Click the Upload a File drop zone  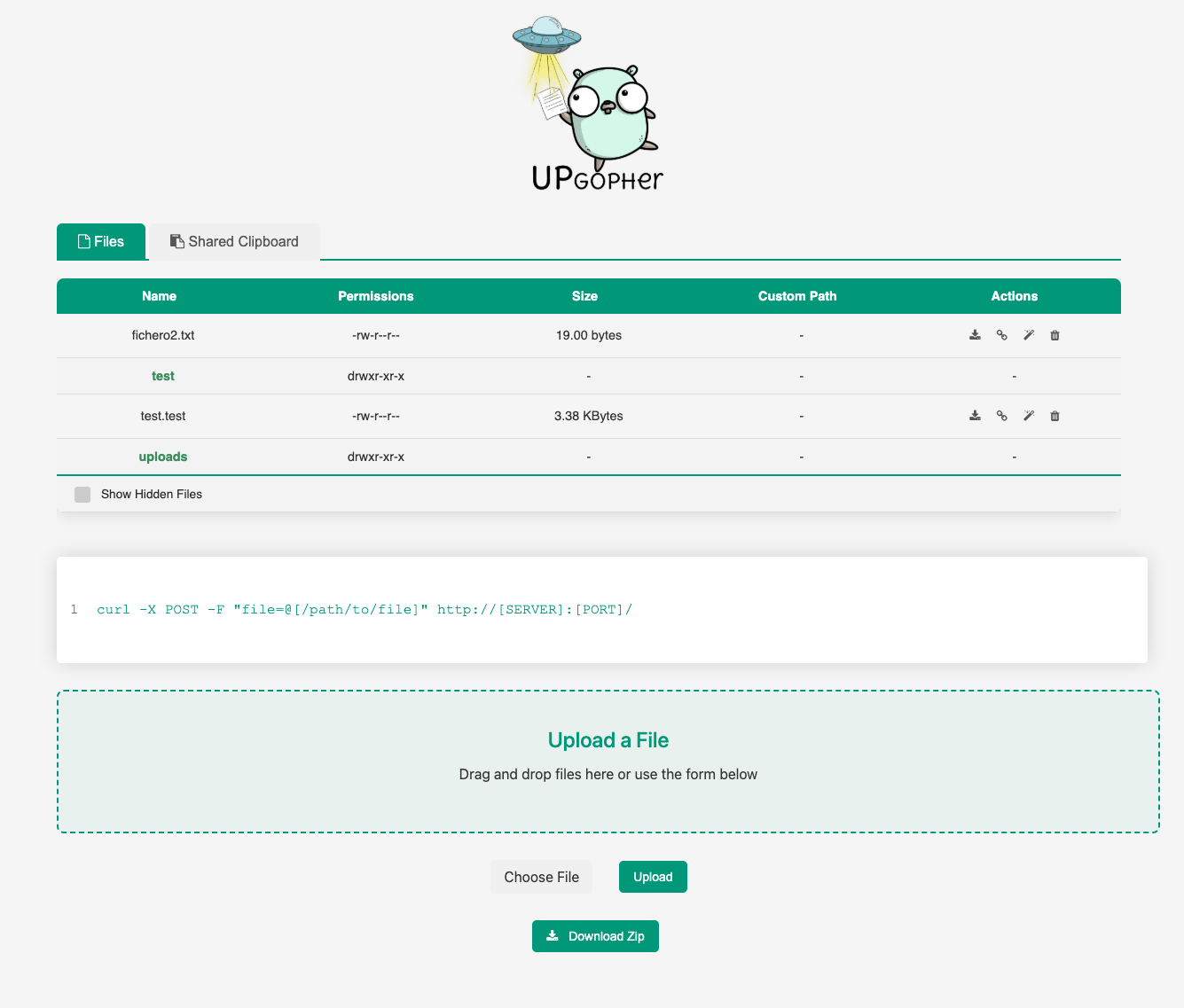(608, 762)
